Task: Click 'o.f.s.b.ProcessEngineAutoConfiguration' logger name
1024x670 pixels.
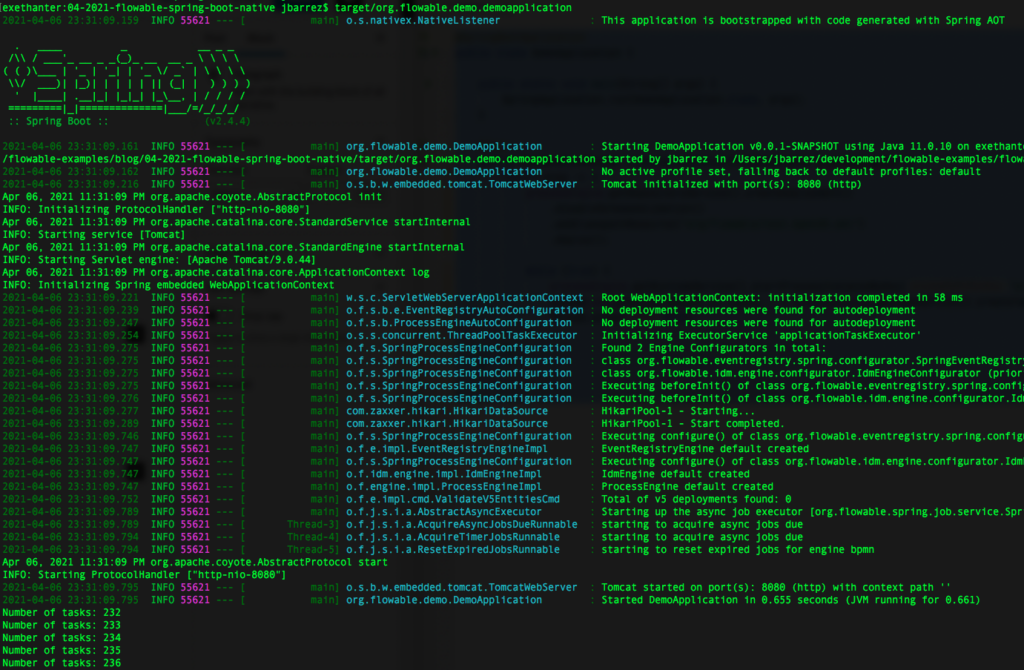Action: [459, 323]
